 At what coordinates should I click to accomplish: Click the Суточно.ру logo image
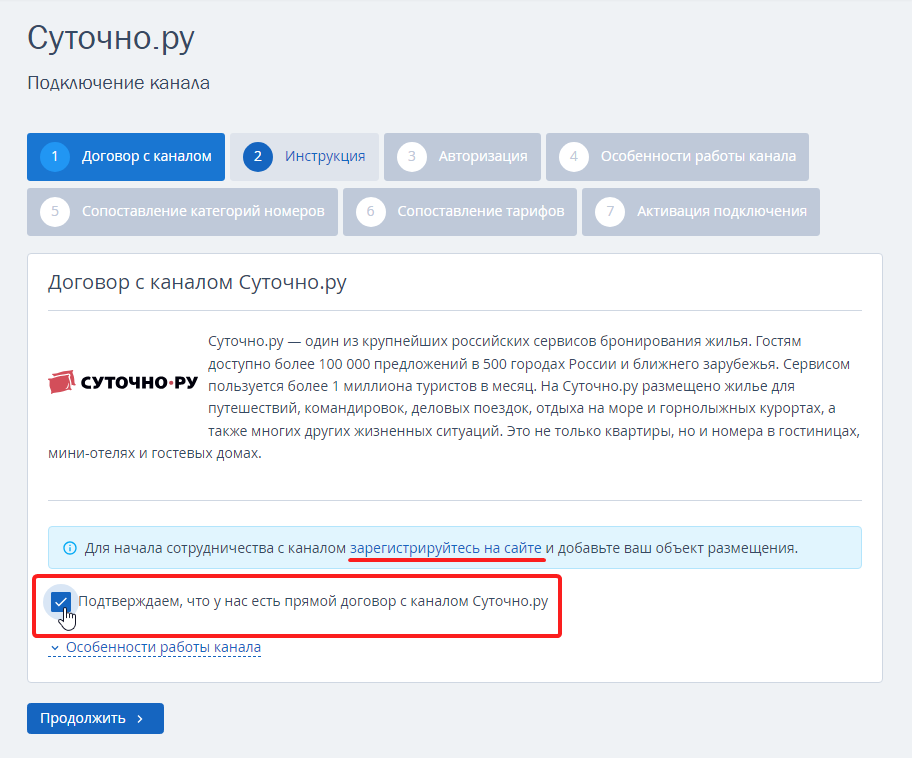pyautogui.click(x=123, y=382)
